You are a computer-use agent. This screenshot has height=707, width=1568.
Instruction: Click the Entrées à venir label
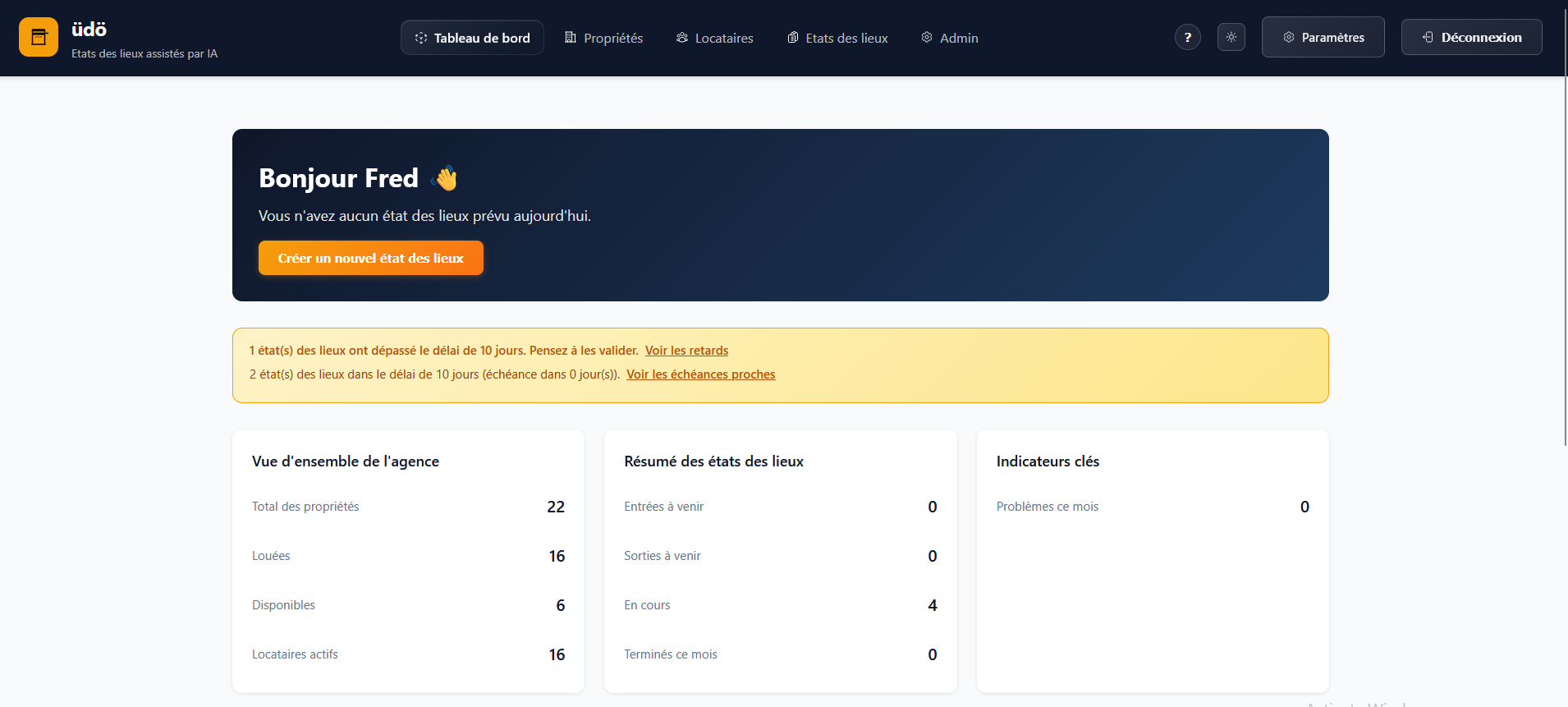(663, 507)
